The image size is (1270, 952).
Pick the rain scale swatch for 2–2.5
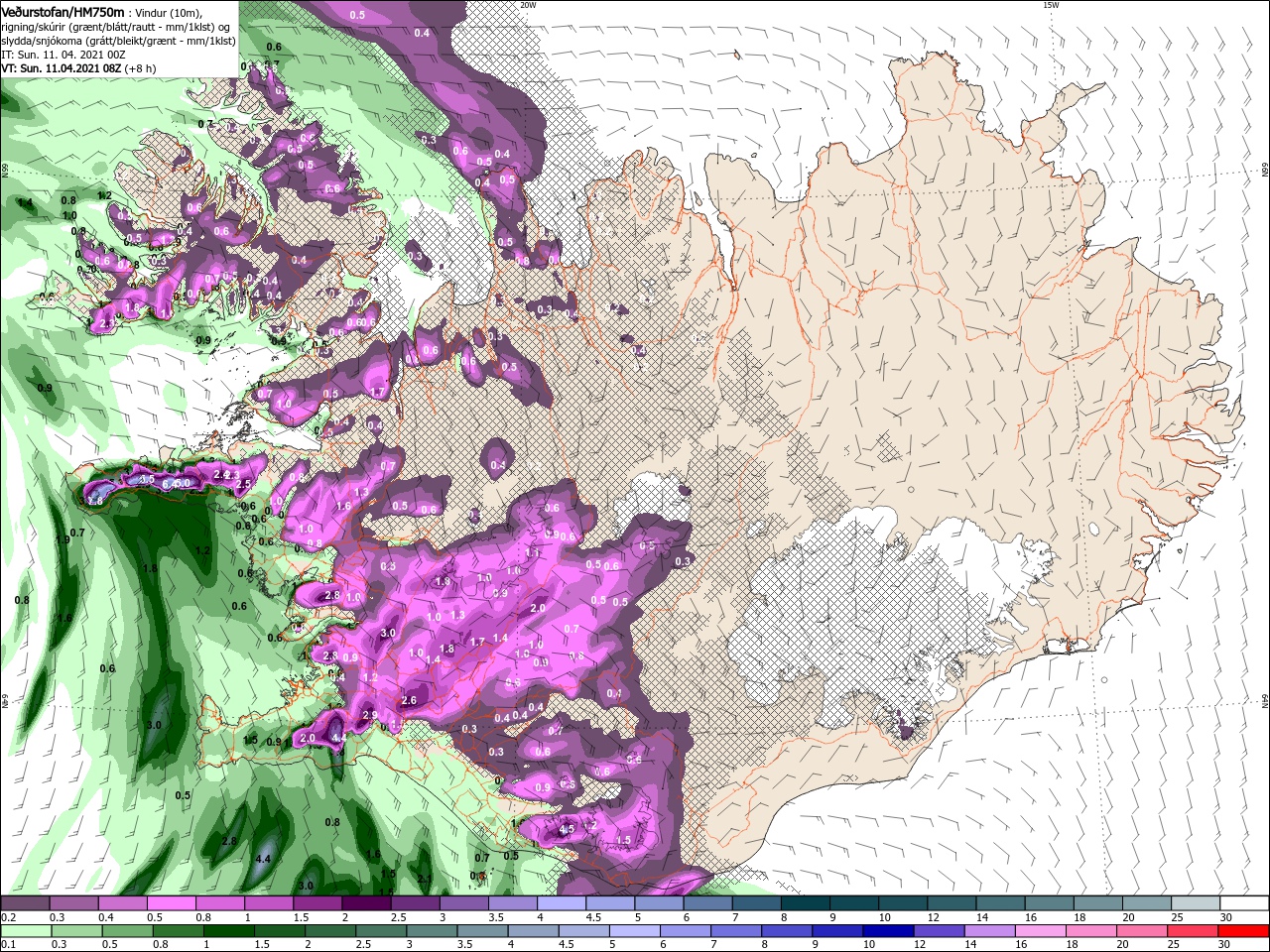[330, 931]
